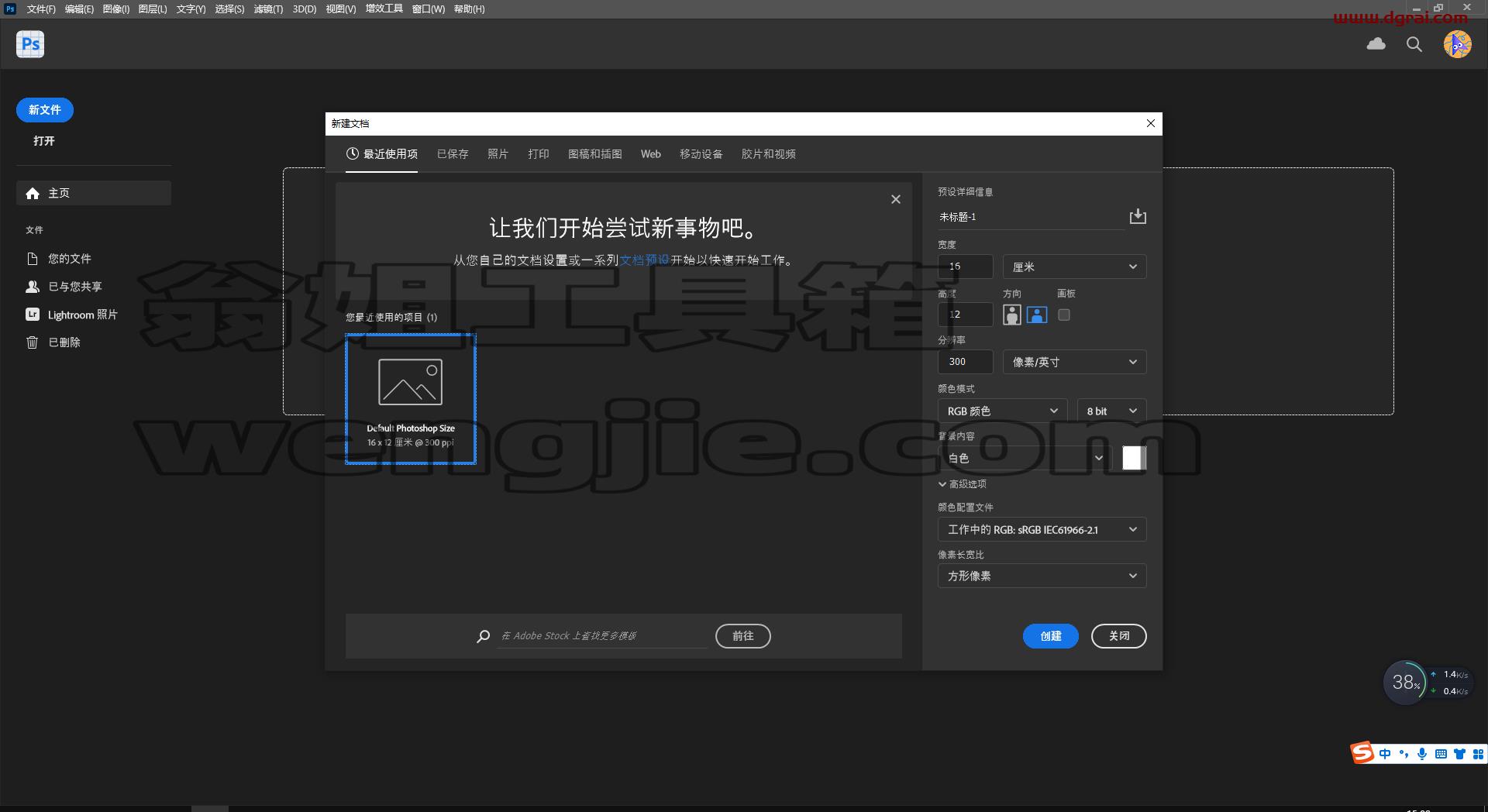Image resolution: width=1488 pixels, height=812 pixels.
Task: Open the 滤镜(T) menu
Action: pyautogui.click(x=268, y=9)
